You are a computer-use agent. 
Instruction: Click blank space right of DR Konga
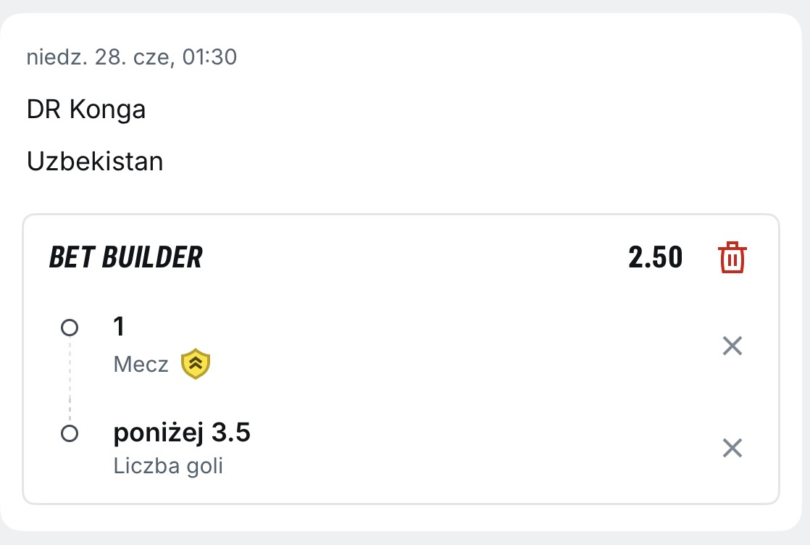point(465,110)
